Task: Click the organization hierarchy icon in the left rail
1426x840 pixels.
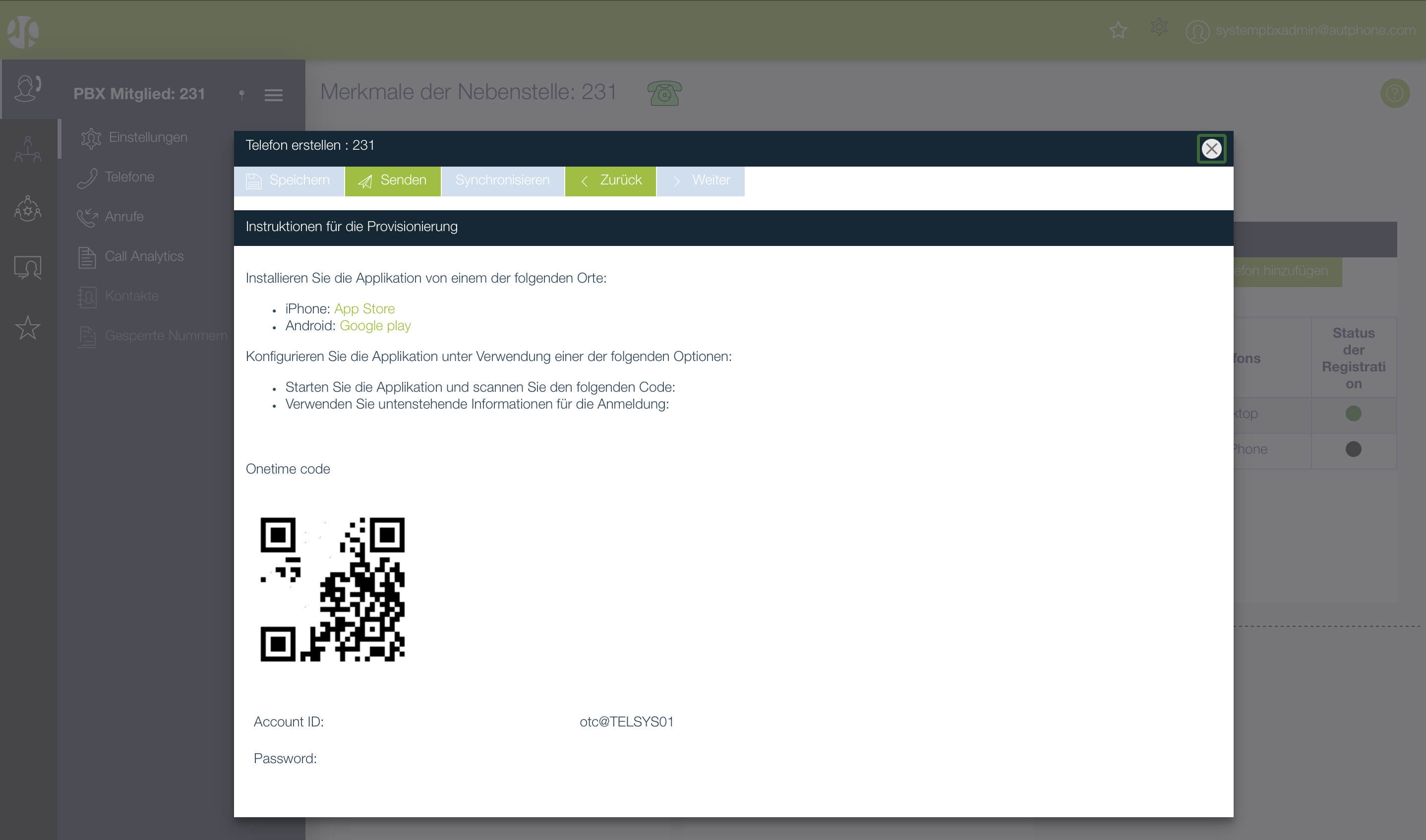Action: tap(28, 149)
